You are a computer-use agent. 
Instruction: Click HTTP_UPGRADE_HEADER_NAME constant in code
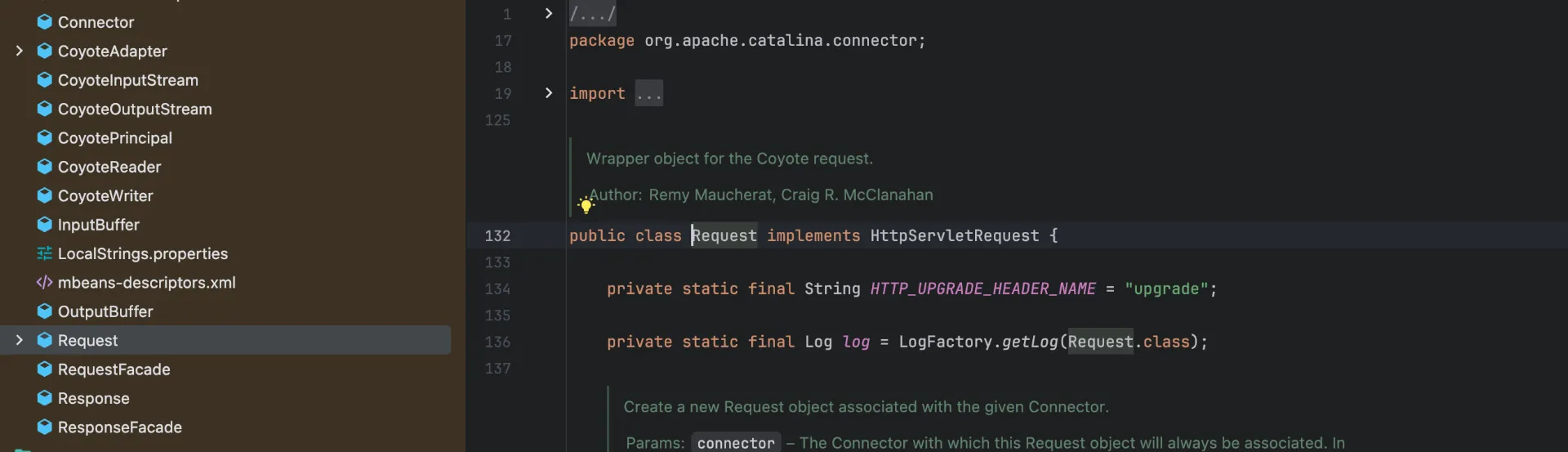[x=982, y=289]
